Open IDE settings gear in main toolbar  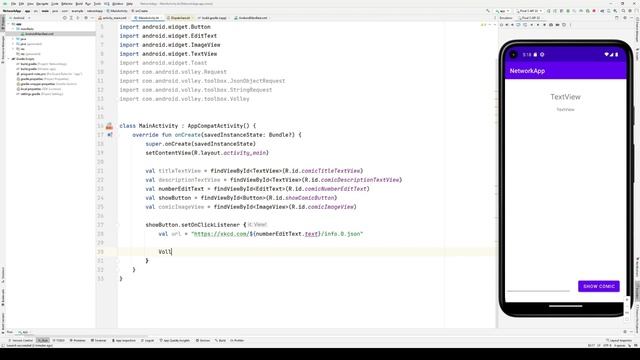[630, 11]
